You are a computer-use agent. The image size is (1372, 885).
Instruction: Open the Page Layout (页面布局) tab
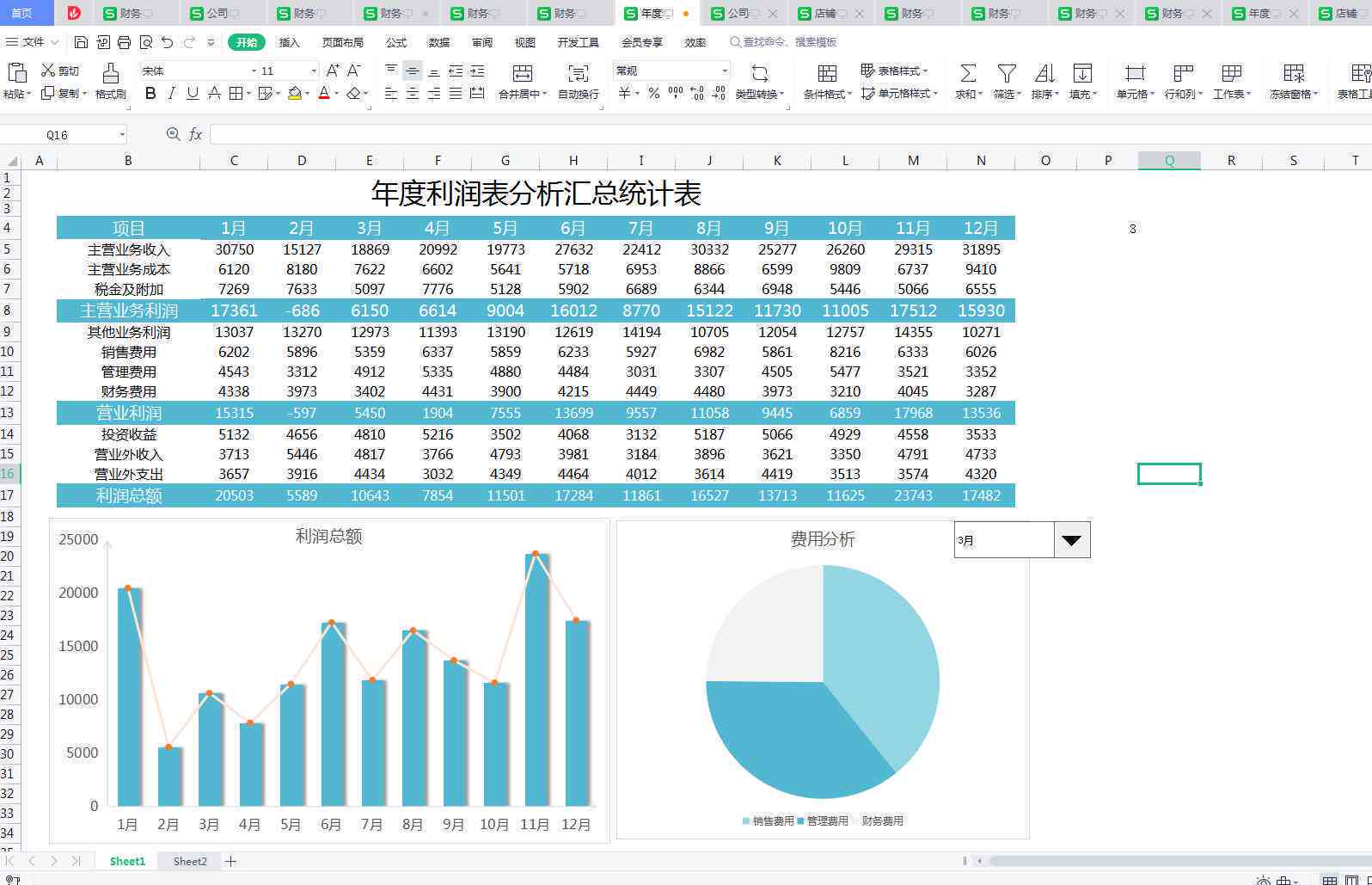[342, 42]
